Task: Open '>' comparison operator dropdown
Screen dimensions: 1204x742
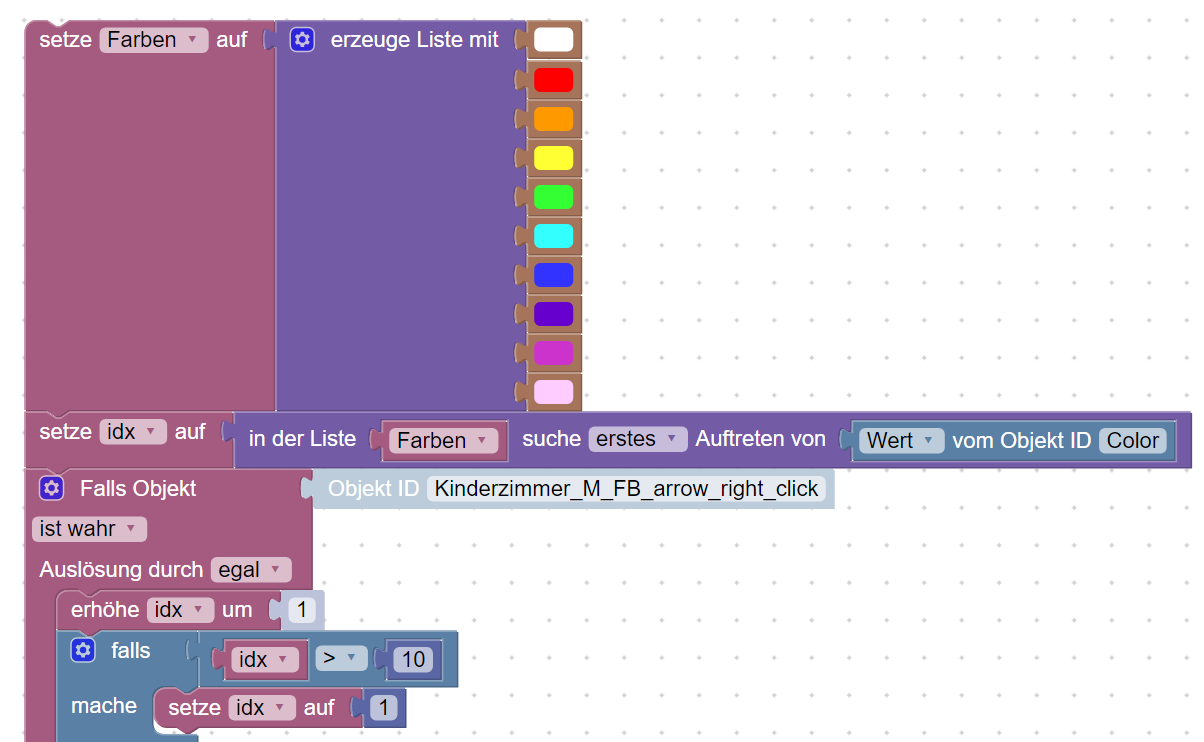Action: click(341, 659)
